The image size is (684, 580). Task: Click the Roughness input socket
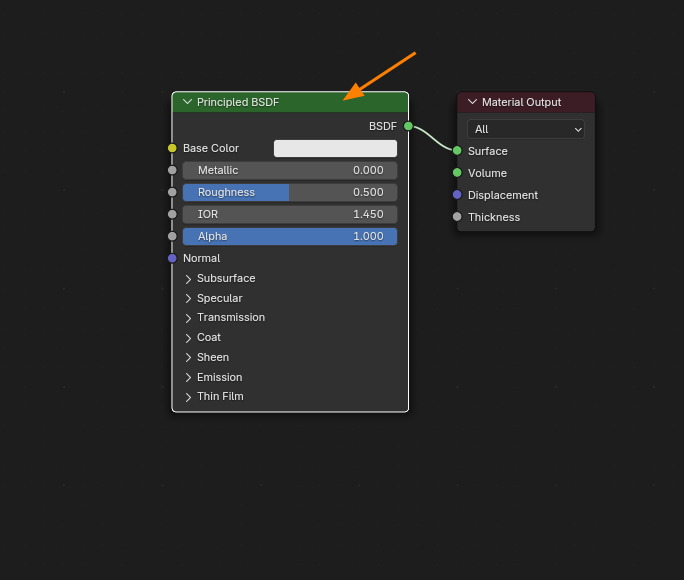pos(172,192)
